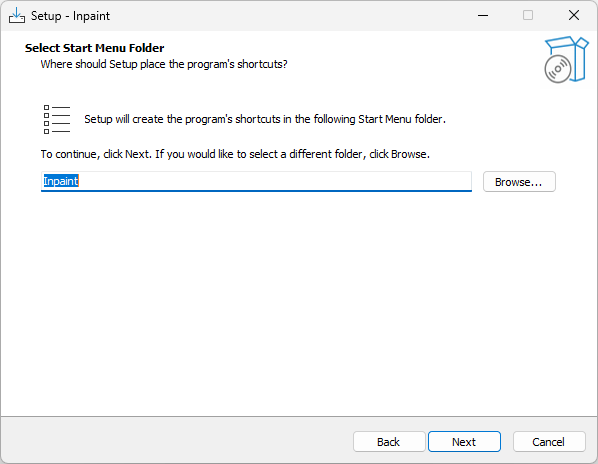Viewport: 598px width, 464px height.
Task: Click the Setup installer icon in title bar
Action: (x=17, y=16)
